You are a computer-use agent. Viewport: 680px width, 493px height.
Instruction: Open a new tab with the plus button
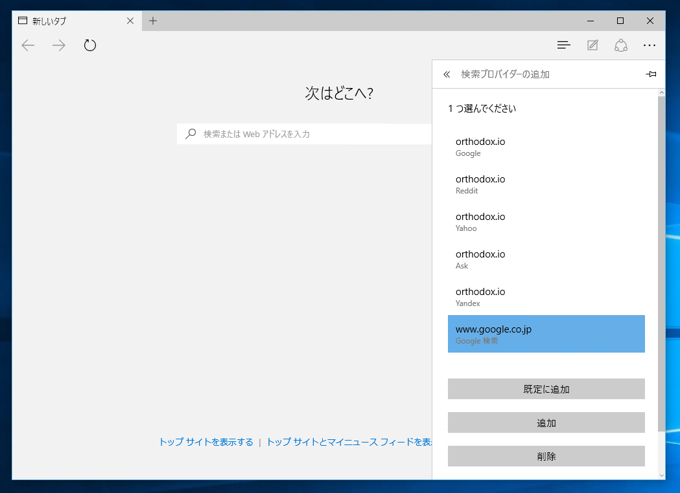[x=153, y=20]
